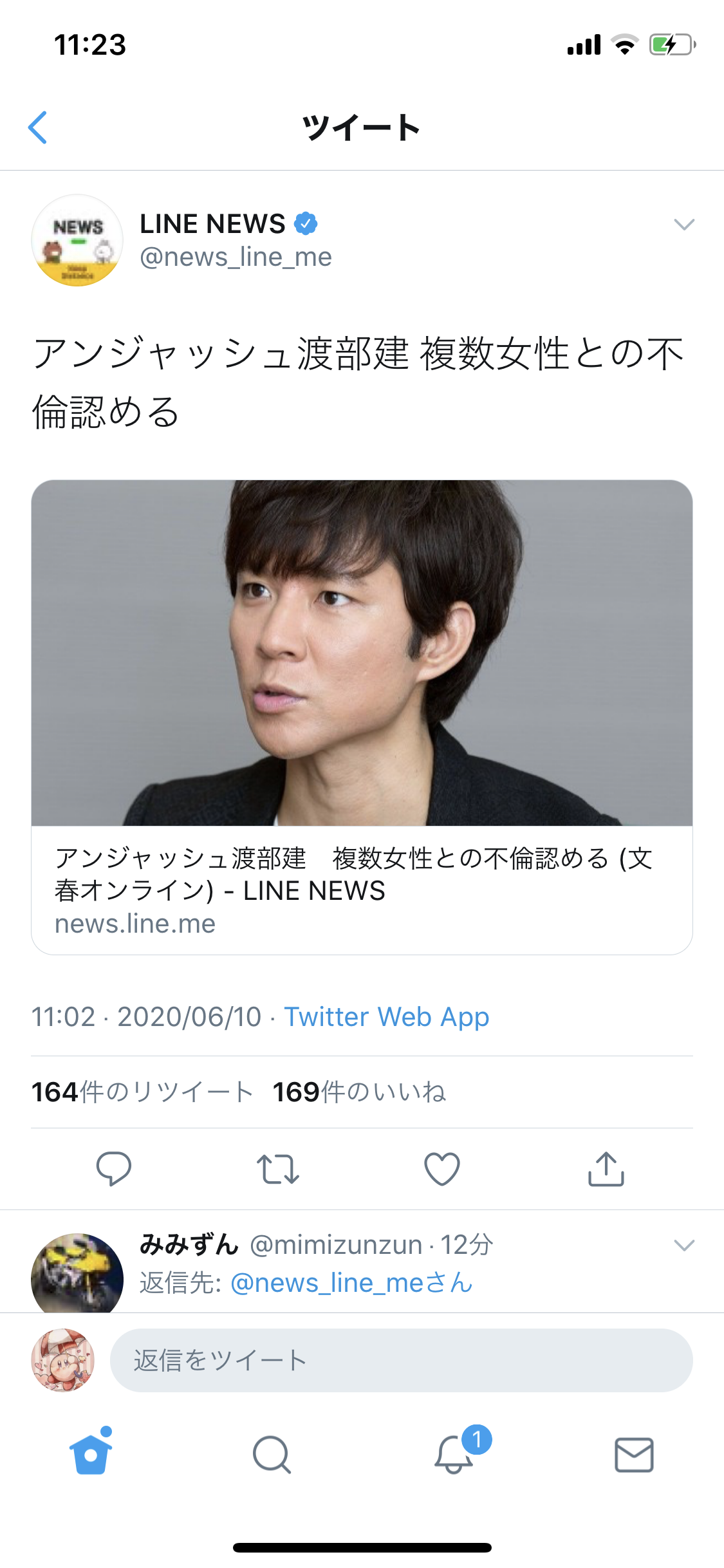
Task: Select the verified badge next to LINE NEWS
Action: point(308,223)
